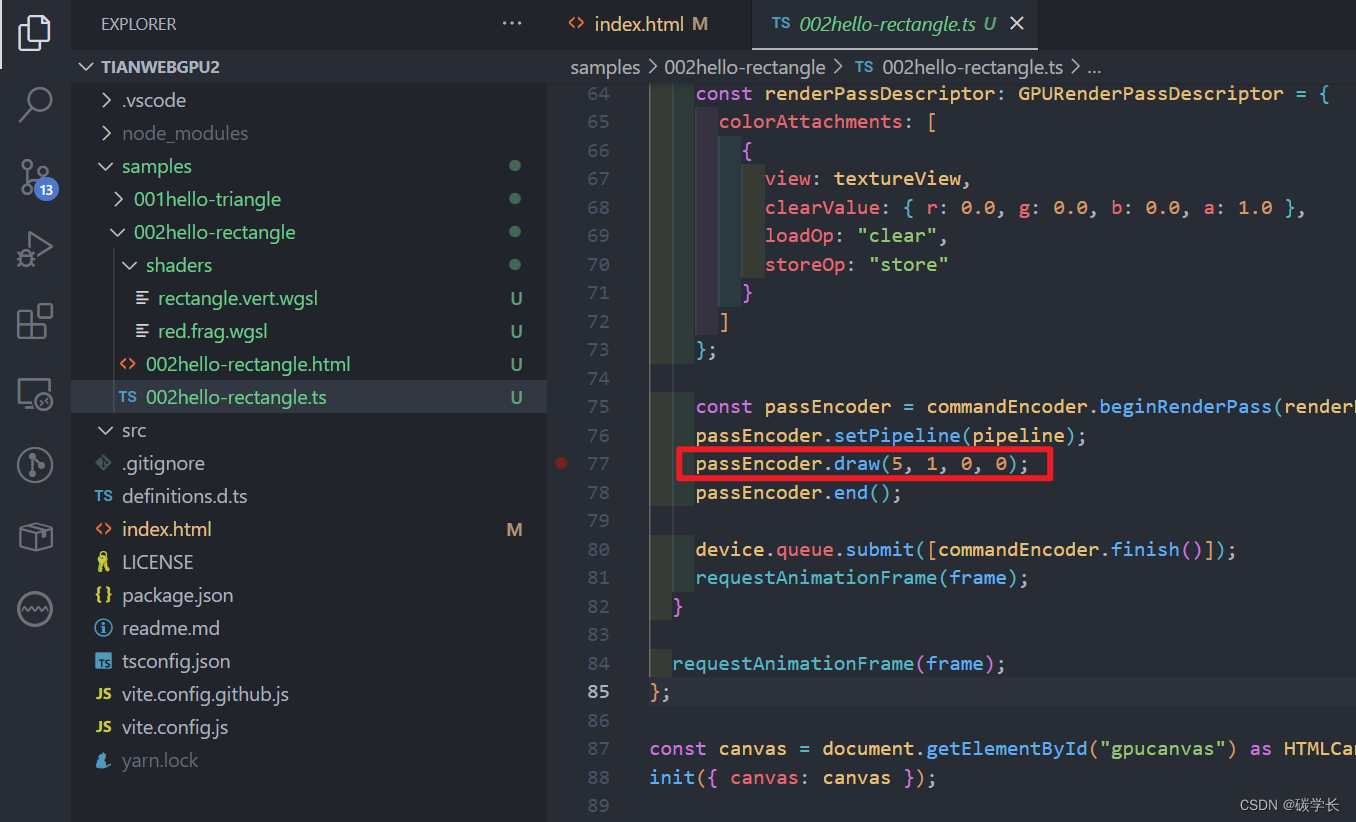Open the Extensions view

click(35, 322)
